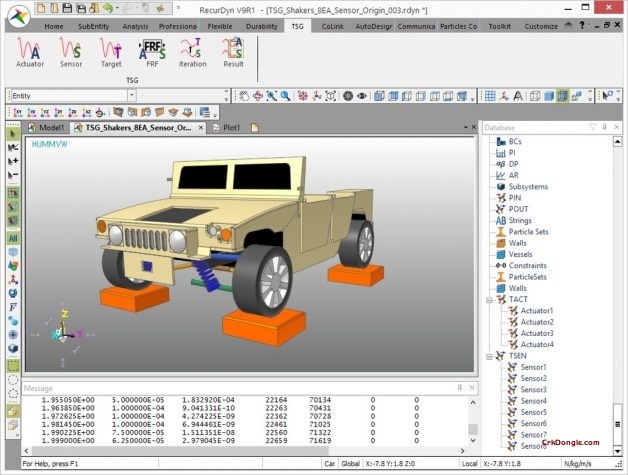Click the italic F force icon in left toolbar
Image resolution: width=628 pixels, height=475 pixels.
pyautogui.click(x=13, y=307)
